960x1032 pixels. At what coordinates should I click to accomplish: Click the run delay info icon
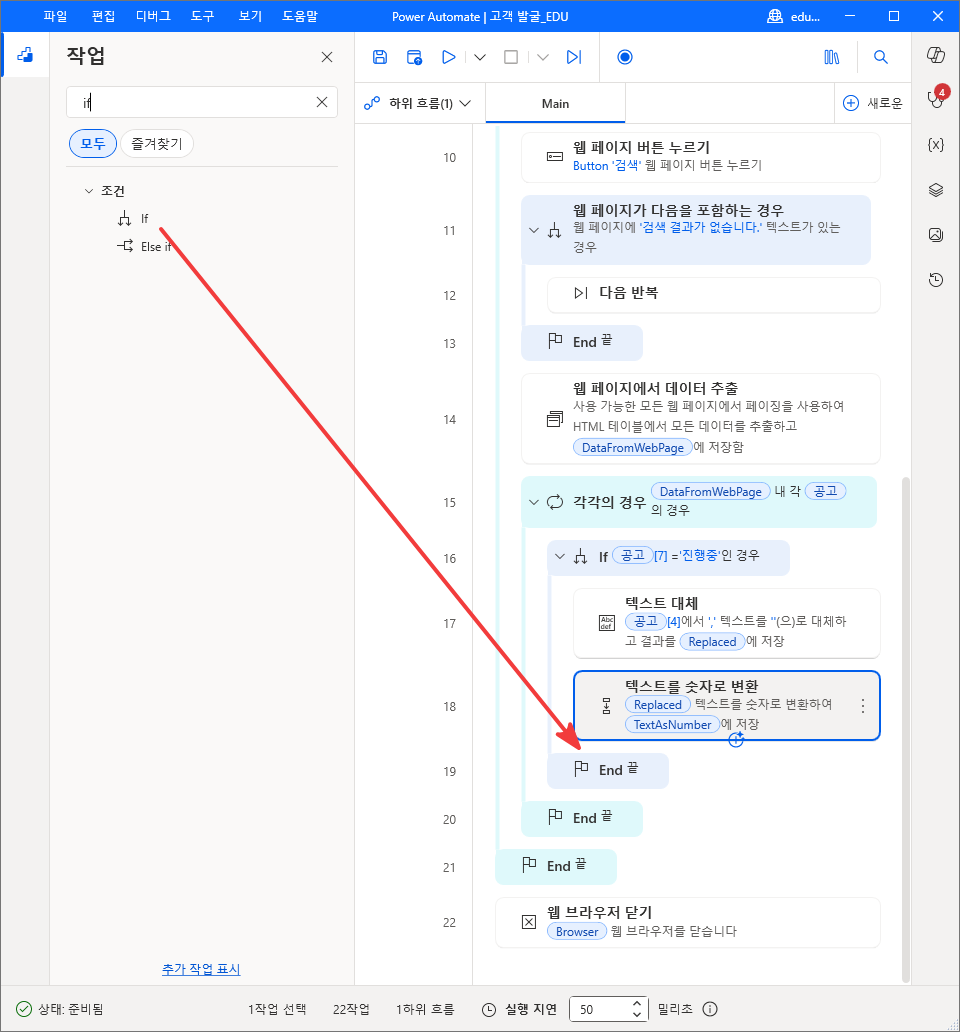(710, 1009)
